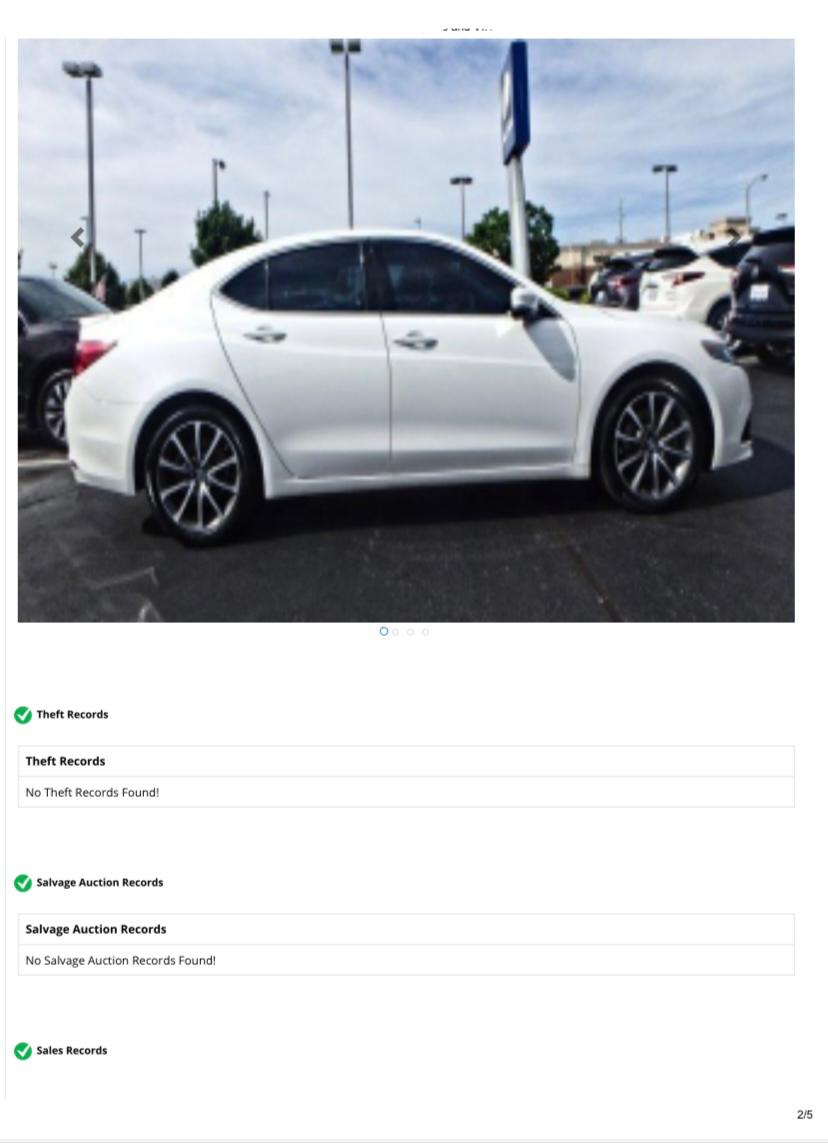Screen dimensions: 828x1143
Task: Show the previous car photo with left arrow
Action: (77, 237)
